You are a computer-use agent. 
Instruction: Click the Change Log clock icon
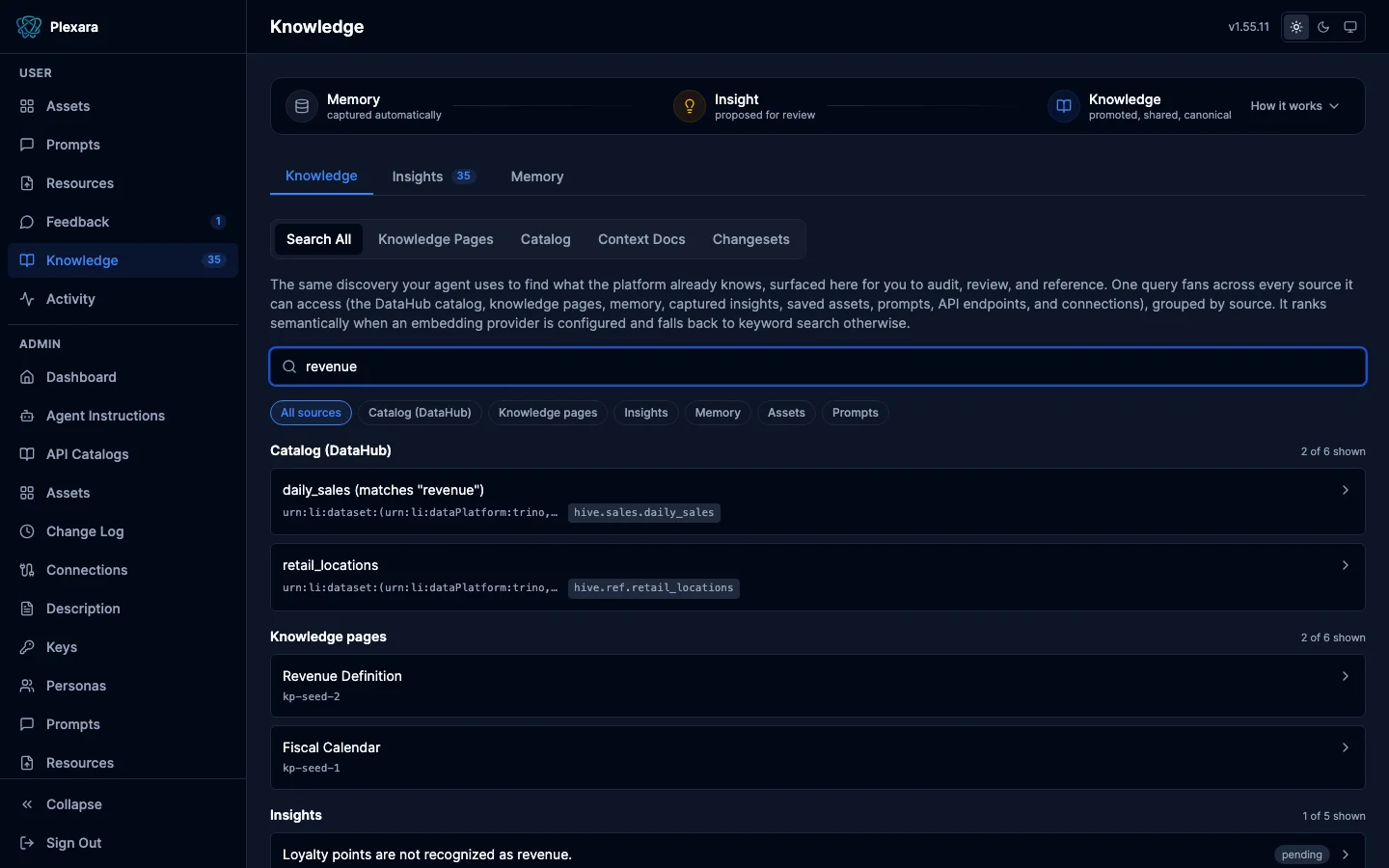(x=27, y=531)
